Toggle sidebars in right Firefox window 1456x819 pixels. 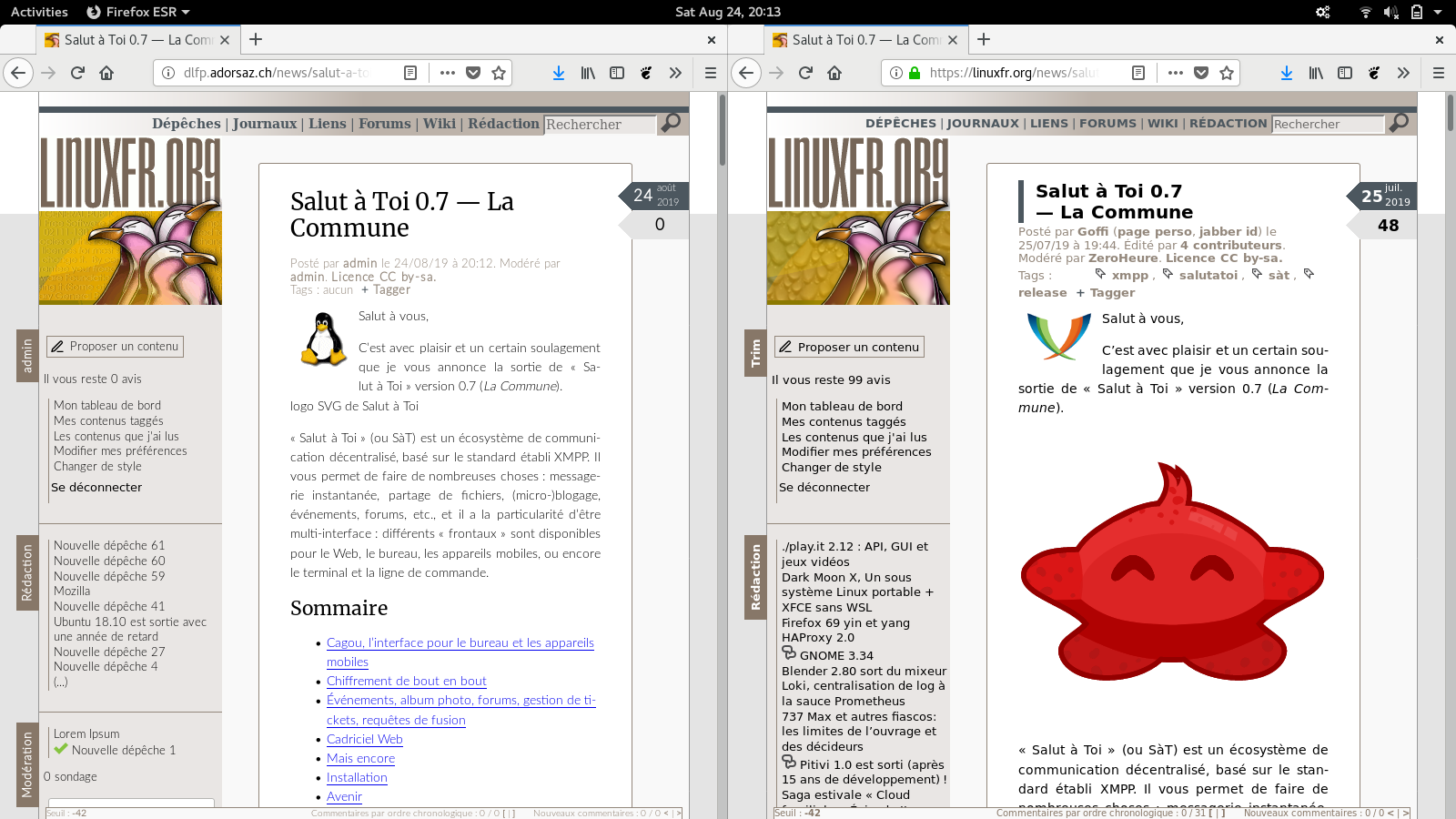1345,73
